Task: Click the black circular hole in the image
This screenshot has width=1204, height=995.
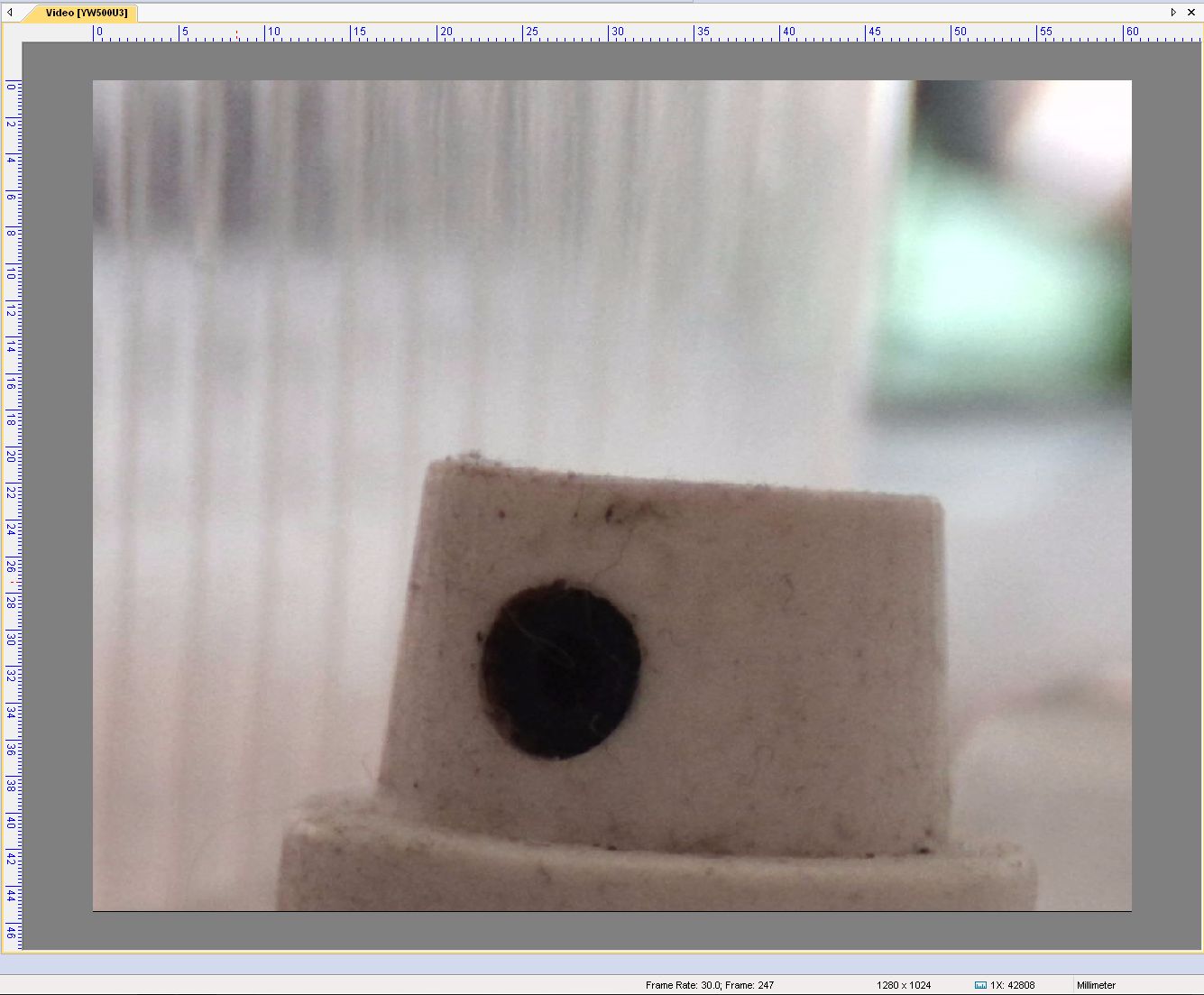Action: point(561,670)
